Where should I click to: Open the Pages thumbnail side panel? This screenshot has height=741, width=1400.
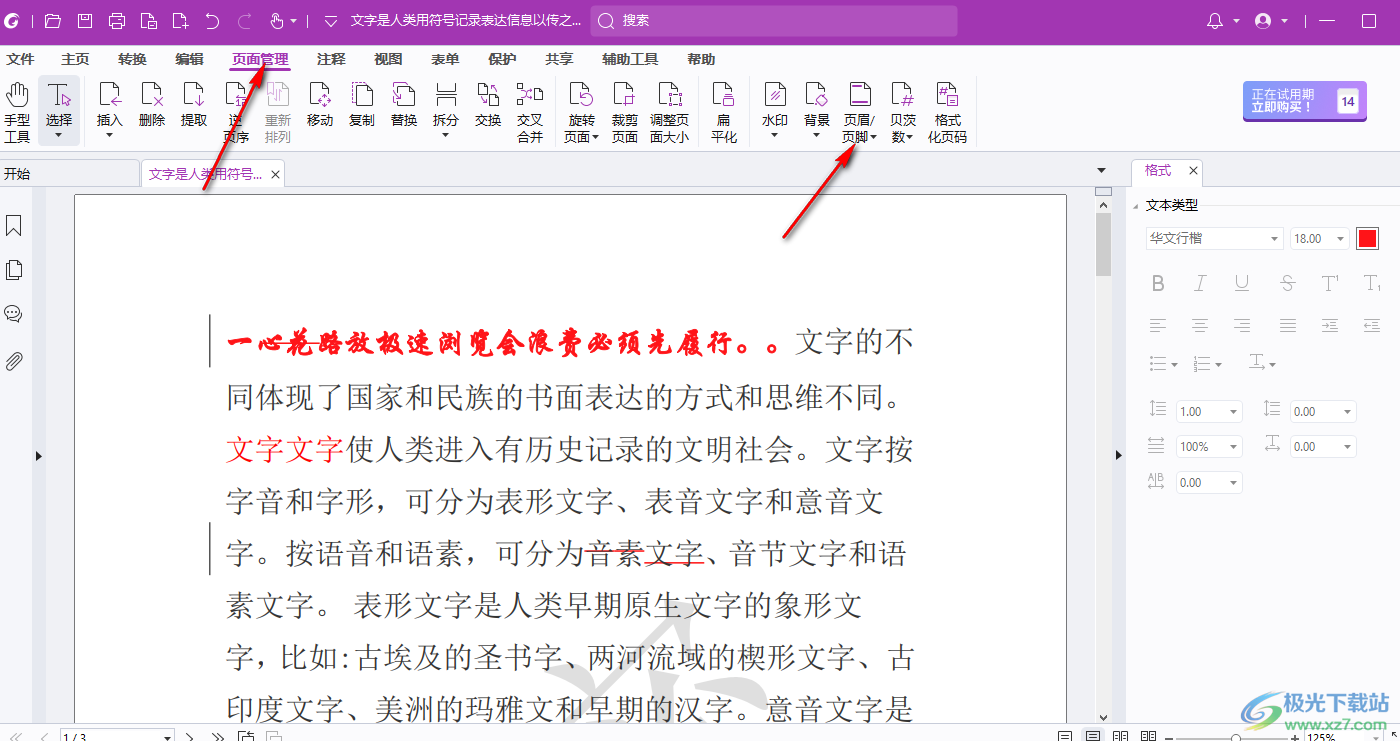14,270
